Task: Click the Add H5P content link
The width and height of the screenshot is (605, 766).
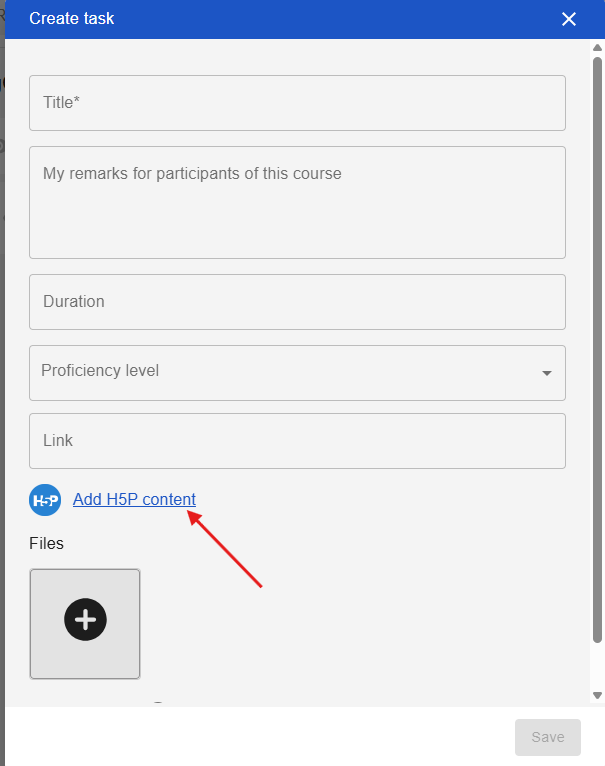Action: click(134, 499)
